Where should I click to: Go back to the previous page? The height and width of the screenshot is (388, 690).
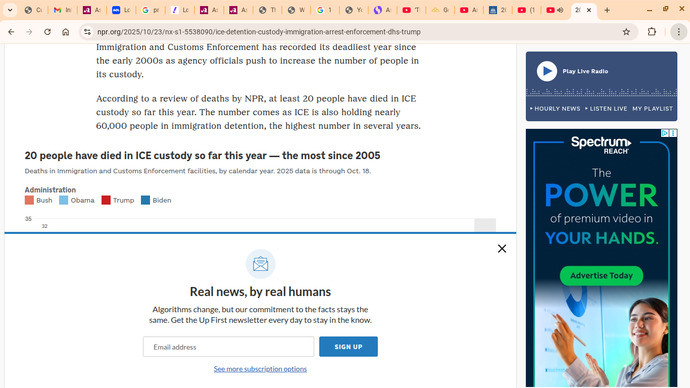11,32
